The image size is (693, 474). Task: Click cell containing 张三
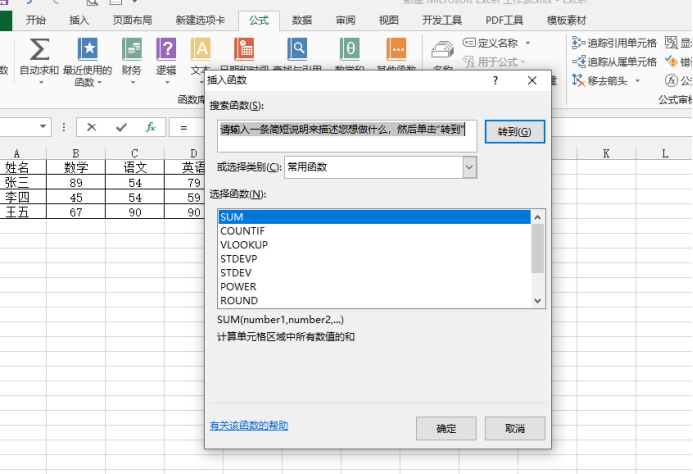pos(23,182)
